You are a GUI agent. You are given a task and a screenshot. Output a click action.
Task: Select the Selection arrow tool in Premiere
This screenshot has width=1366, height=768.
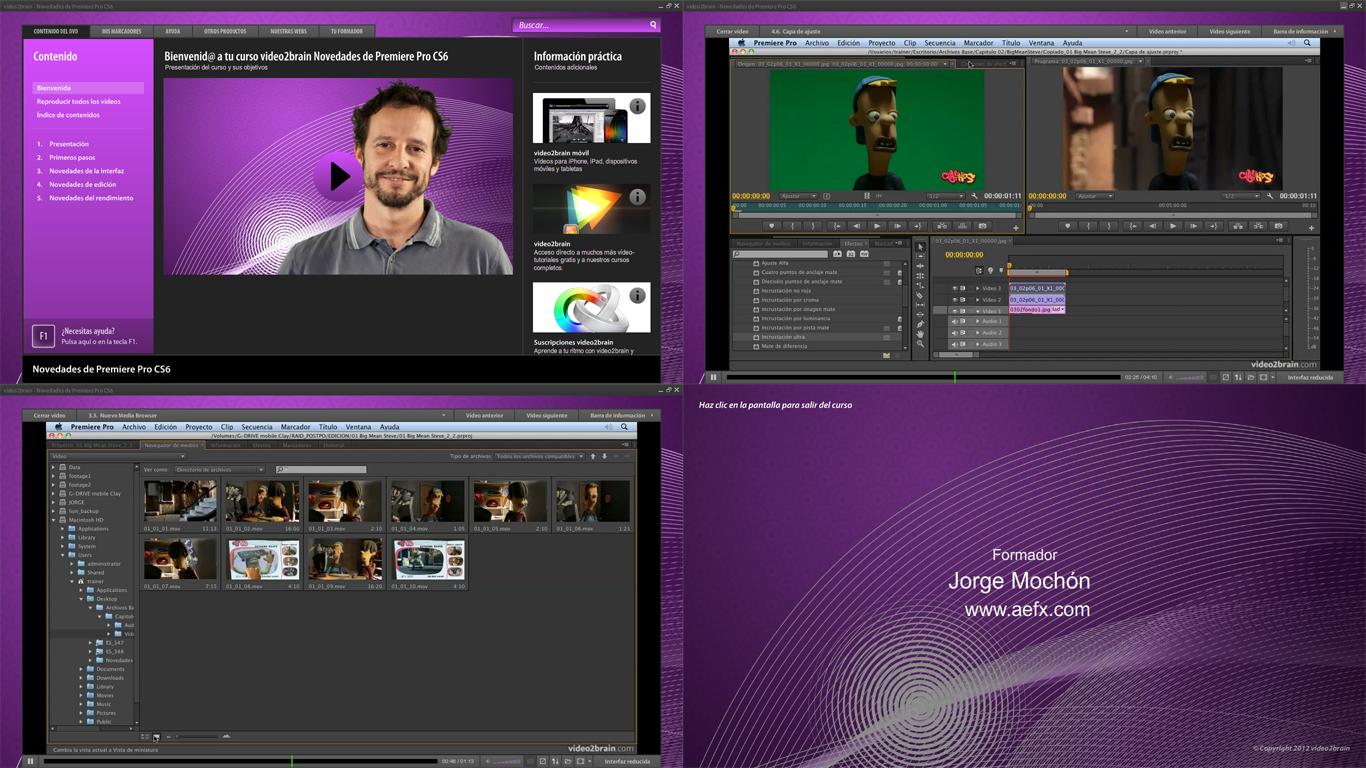click(920, 247)
